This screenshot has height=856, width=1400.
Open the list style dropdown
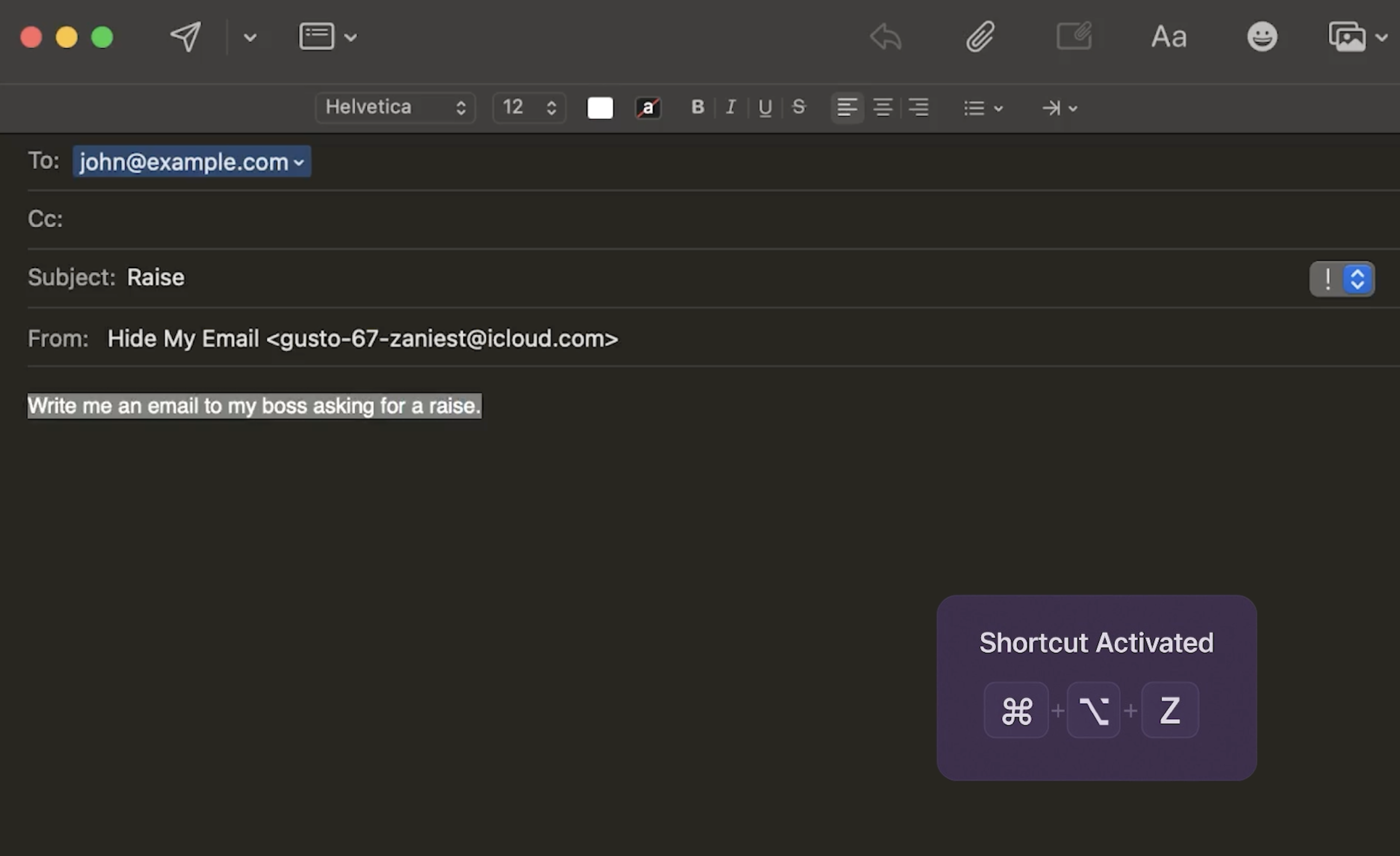coord(983,108)
